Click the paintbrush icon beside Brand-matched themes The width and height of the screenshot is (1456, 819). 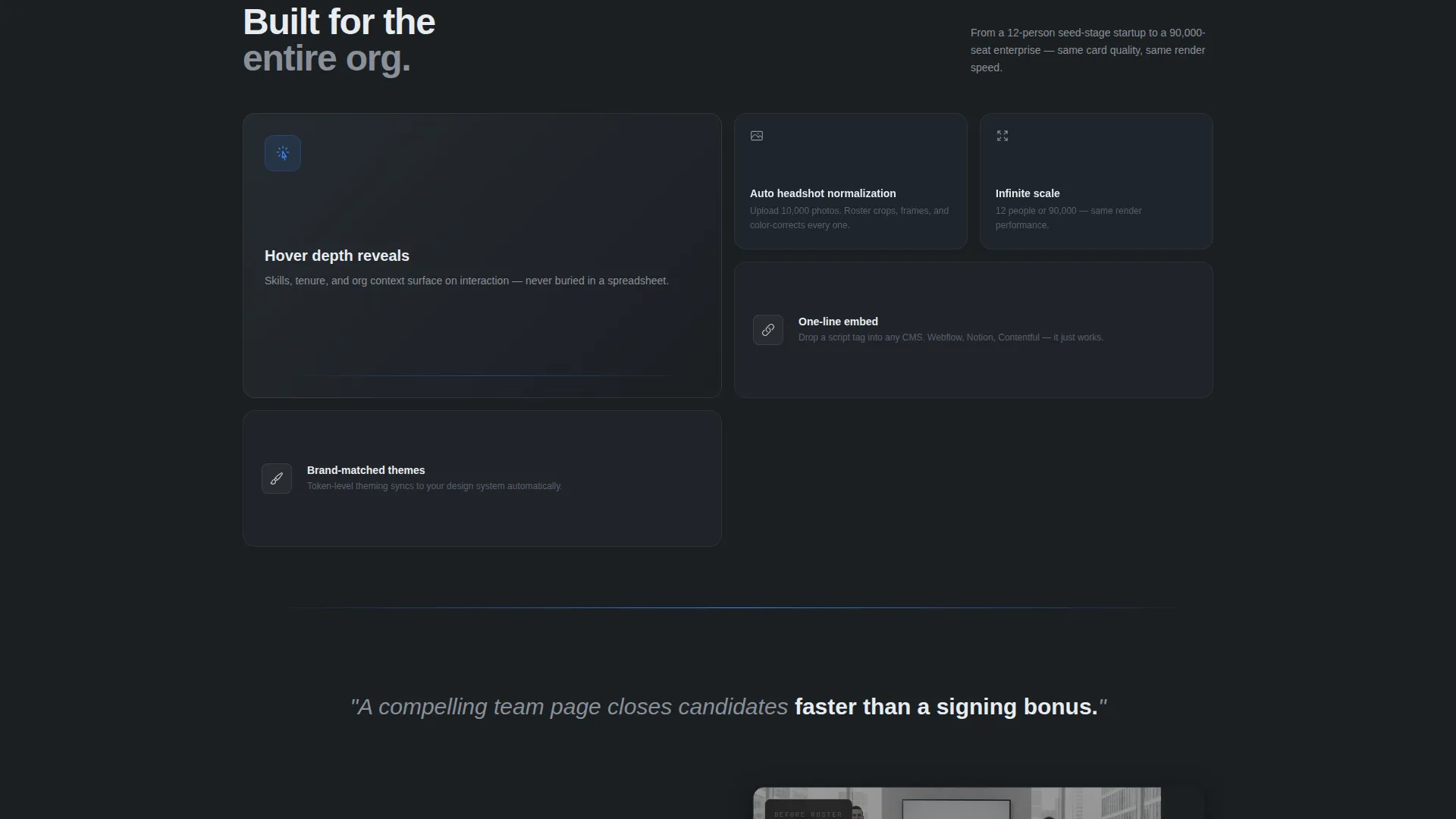(x=277, y=479)
